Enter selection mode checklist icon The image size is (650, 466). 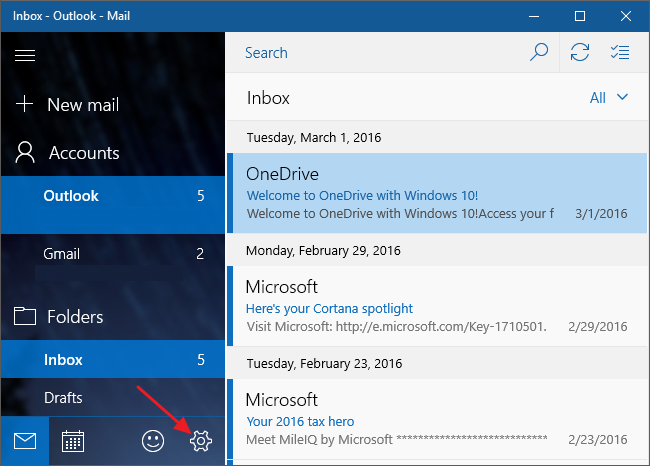[620, 52]
